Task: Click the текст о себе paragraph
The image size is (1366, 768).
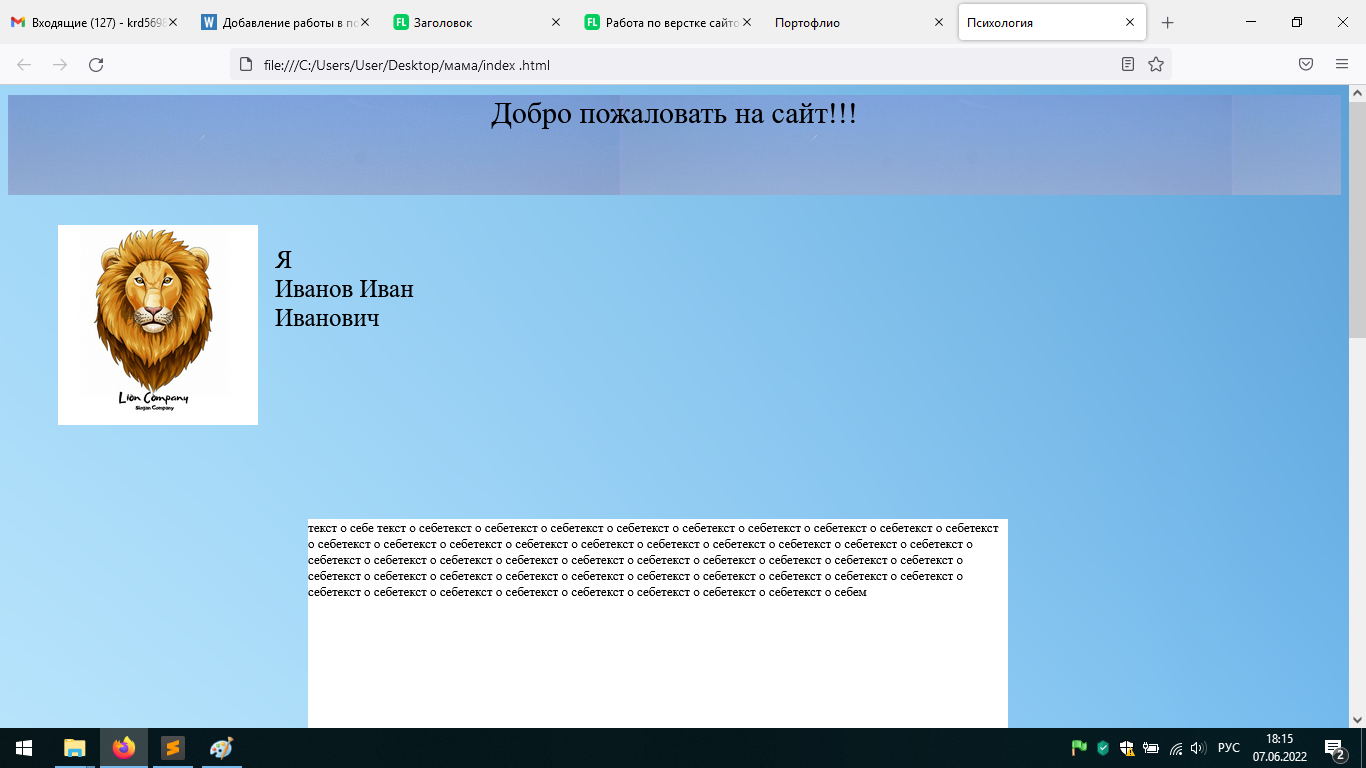Action: [653, 560]
